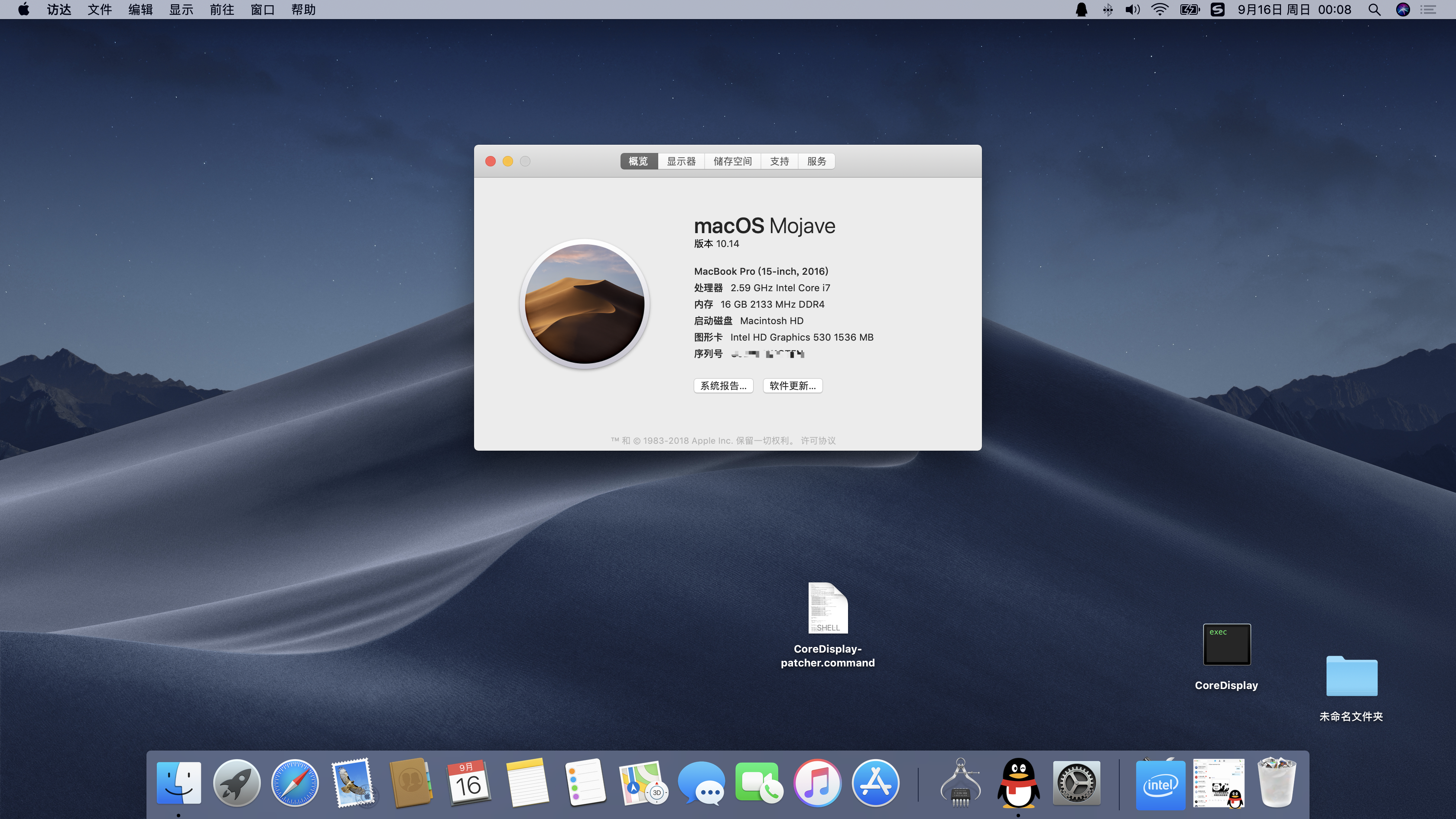The height and width of the screenshot is (819, 1456).
Task: Open the 编辑 menu
Action: [140, 10]
